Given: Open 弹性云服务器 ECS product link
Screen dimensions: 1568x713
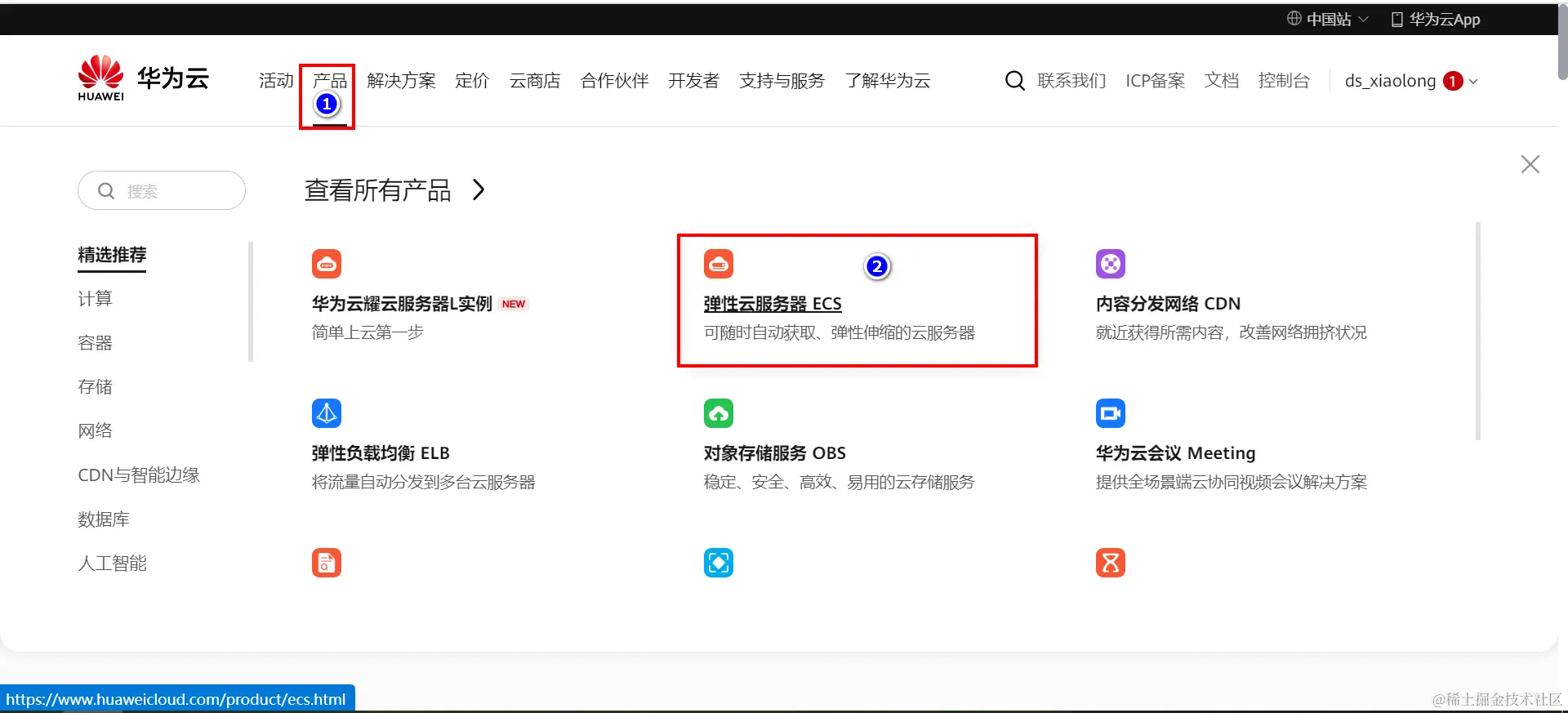Looking at the screenshot, I should [773, 304].
